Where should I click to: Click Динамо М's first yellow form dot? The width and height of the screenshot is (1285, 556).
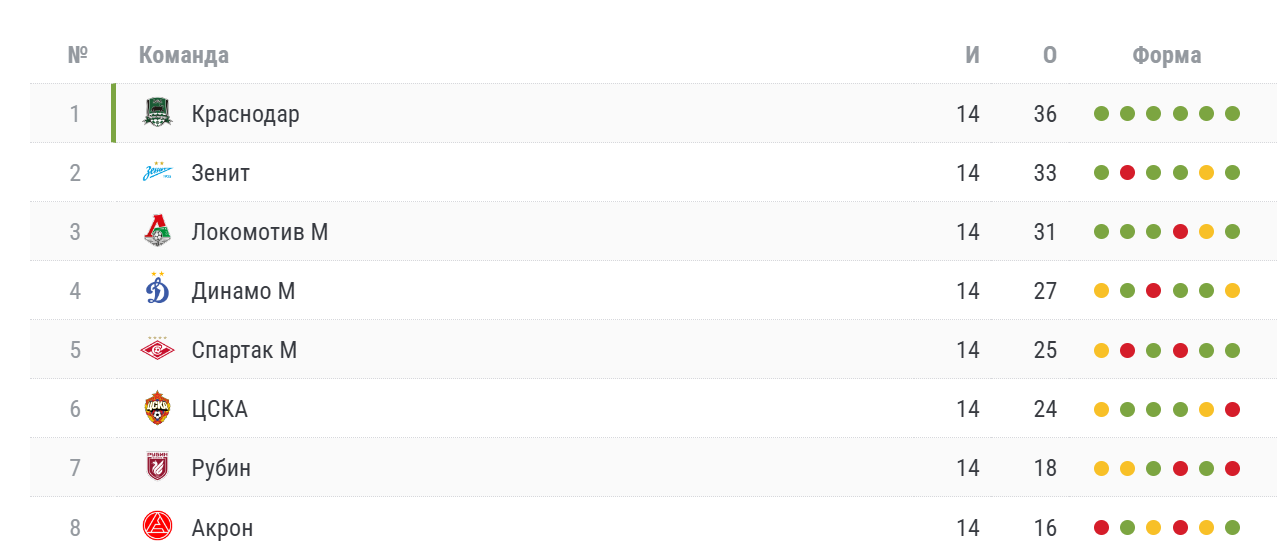pyautogui.click(x=1101, y=291)
